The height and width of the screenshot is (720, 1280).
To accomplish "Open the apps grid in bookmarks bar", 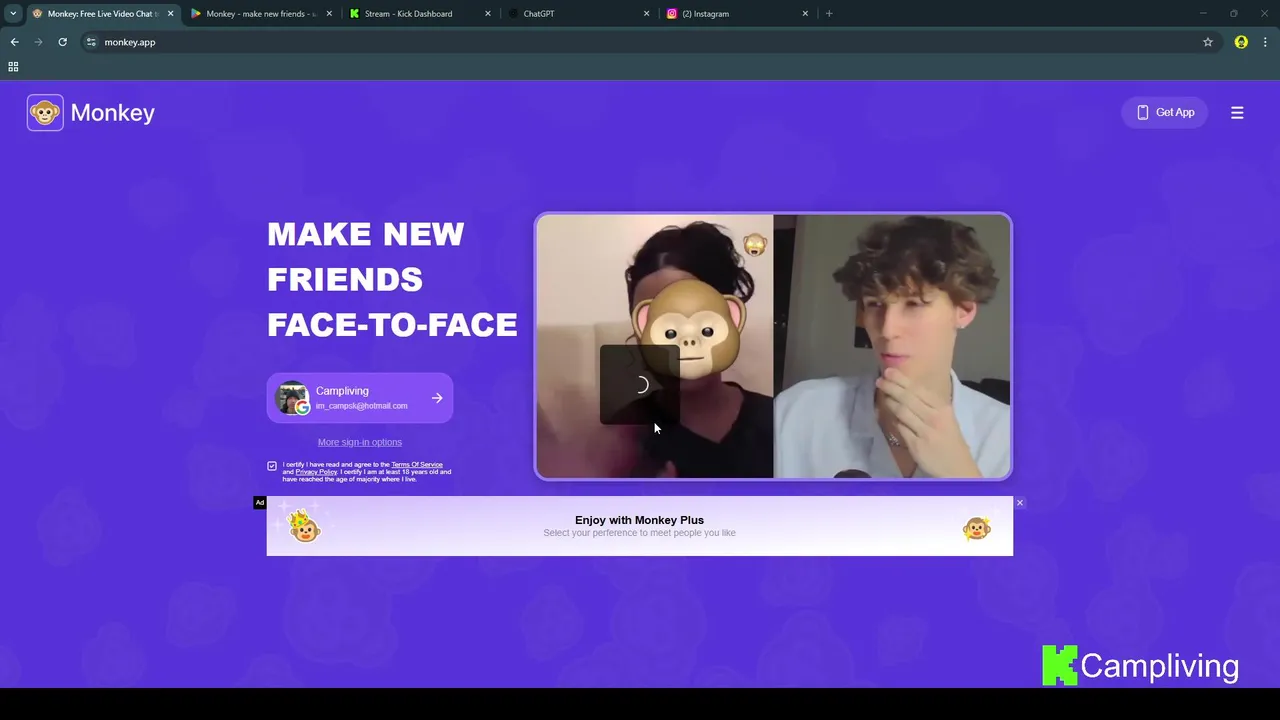I will (x=13, y=67).
